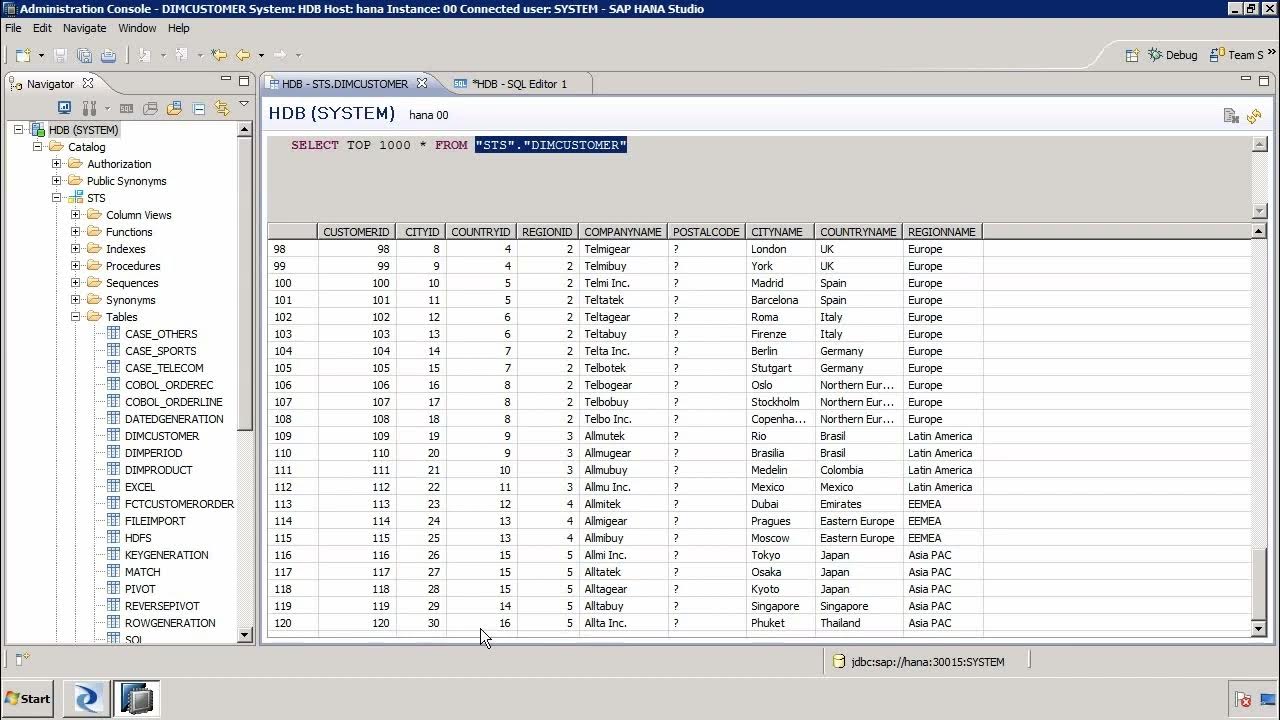
Task: Click the POSTALCODE column header
Action: coord(706,232)
